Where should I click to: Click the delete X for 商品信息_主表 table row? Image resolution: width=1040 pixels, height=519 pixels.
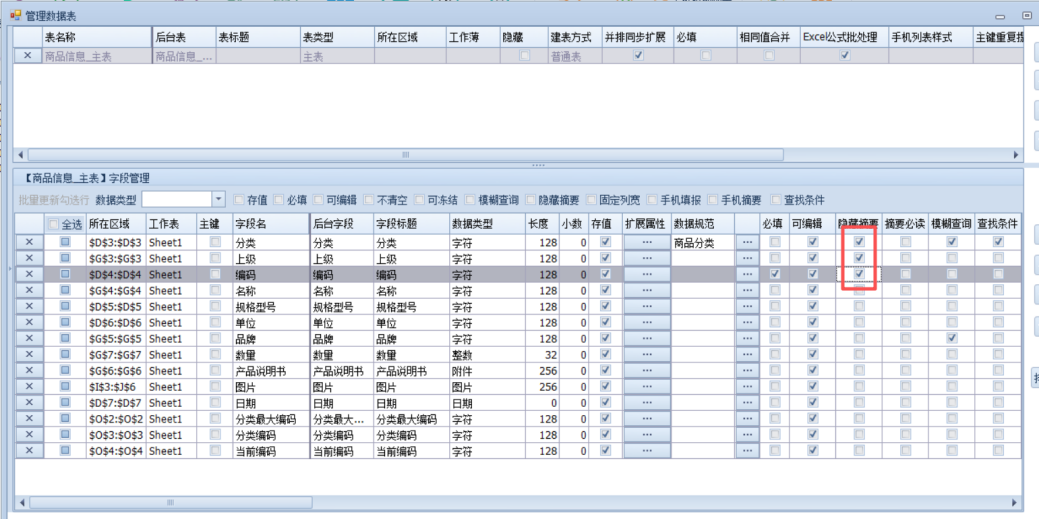[27, 57]
